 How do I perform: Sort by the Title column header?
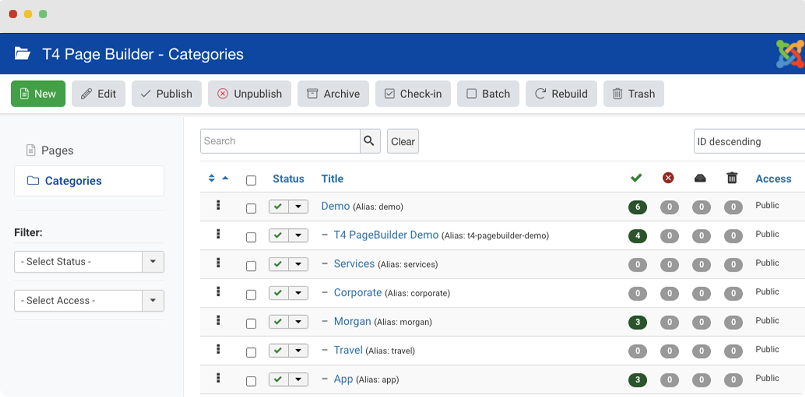coord(332,179)
